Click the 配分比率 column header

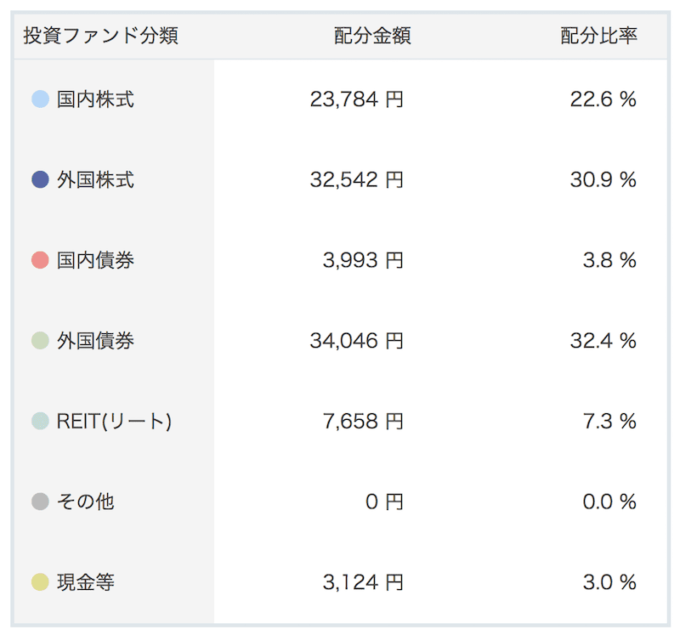599,36
